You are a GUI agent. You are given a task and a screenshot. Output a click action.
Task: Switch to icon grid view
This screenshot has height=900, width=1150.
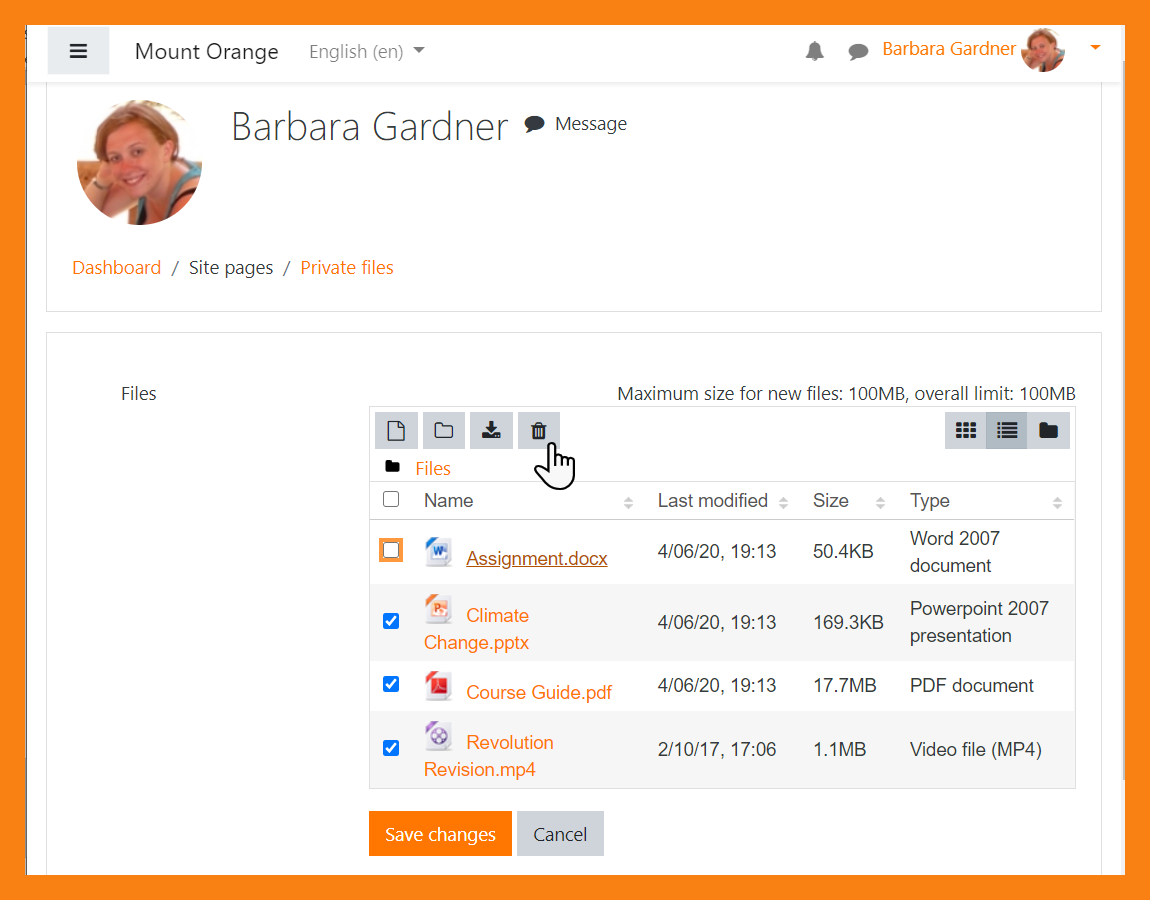(966, 431)
